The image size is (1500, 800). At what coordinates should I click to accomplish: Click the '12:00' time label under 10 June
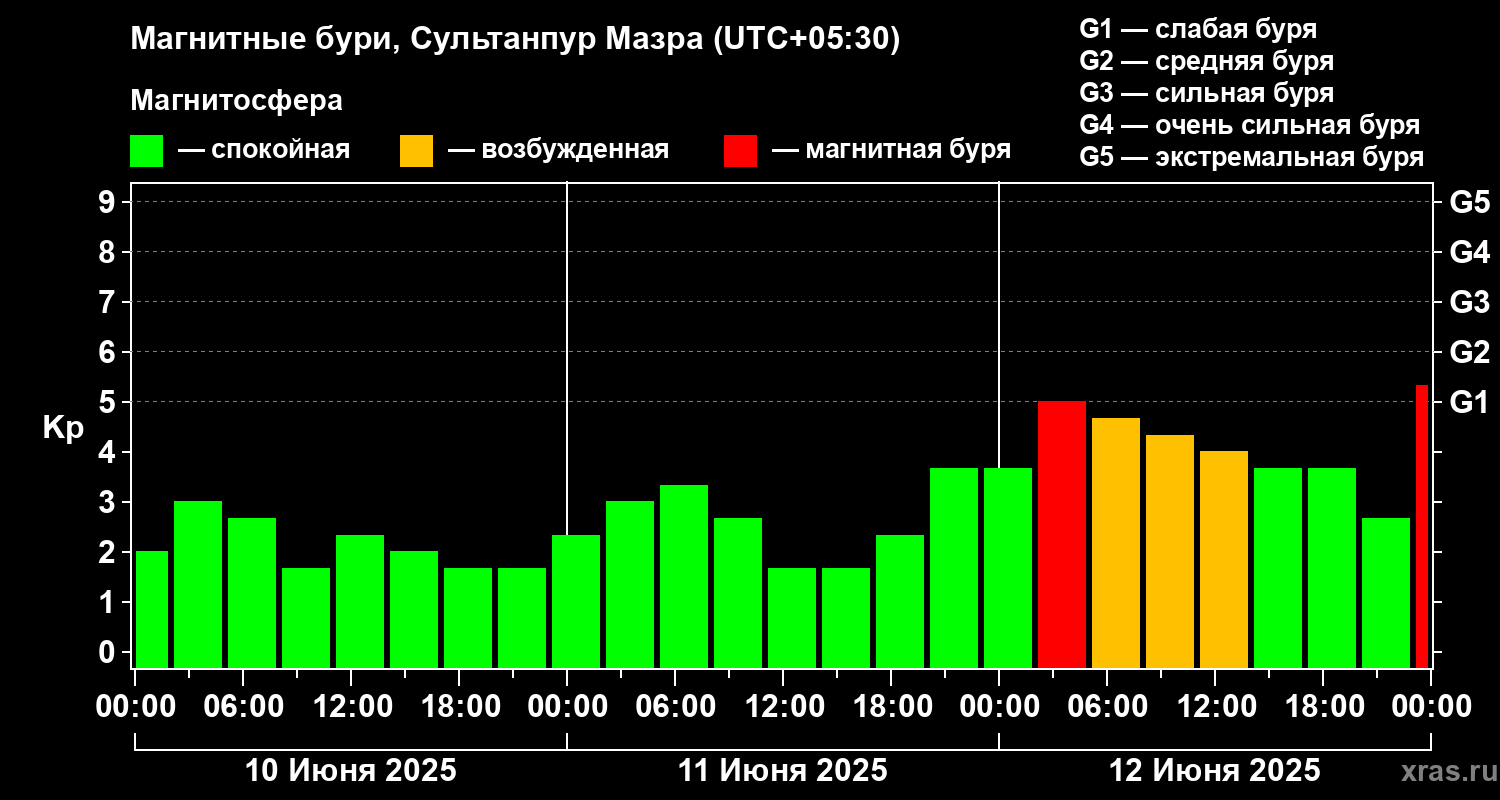pos(351,707)
